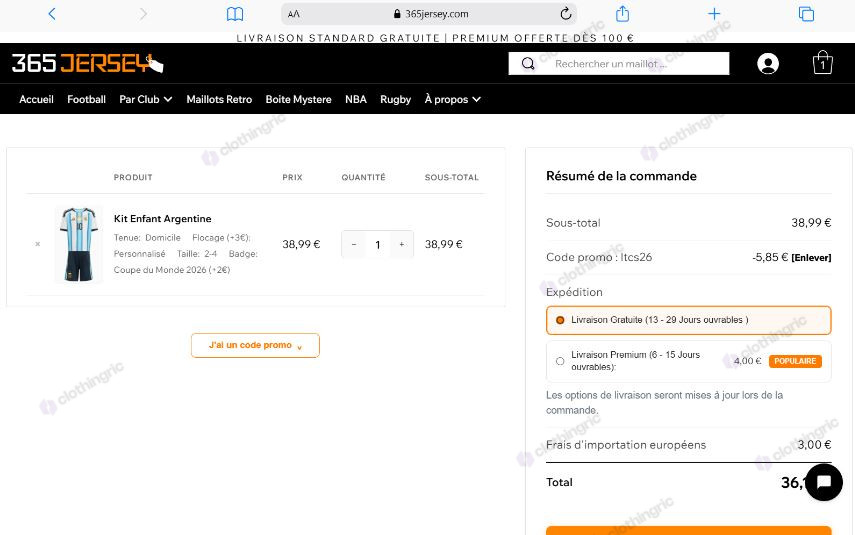
Task: Go to Accueil page
Action: coord(37,99)
